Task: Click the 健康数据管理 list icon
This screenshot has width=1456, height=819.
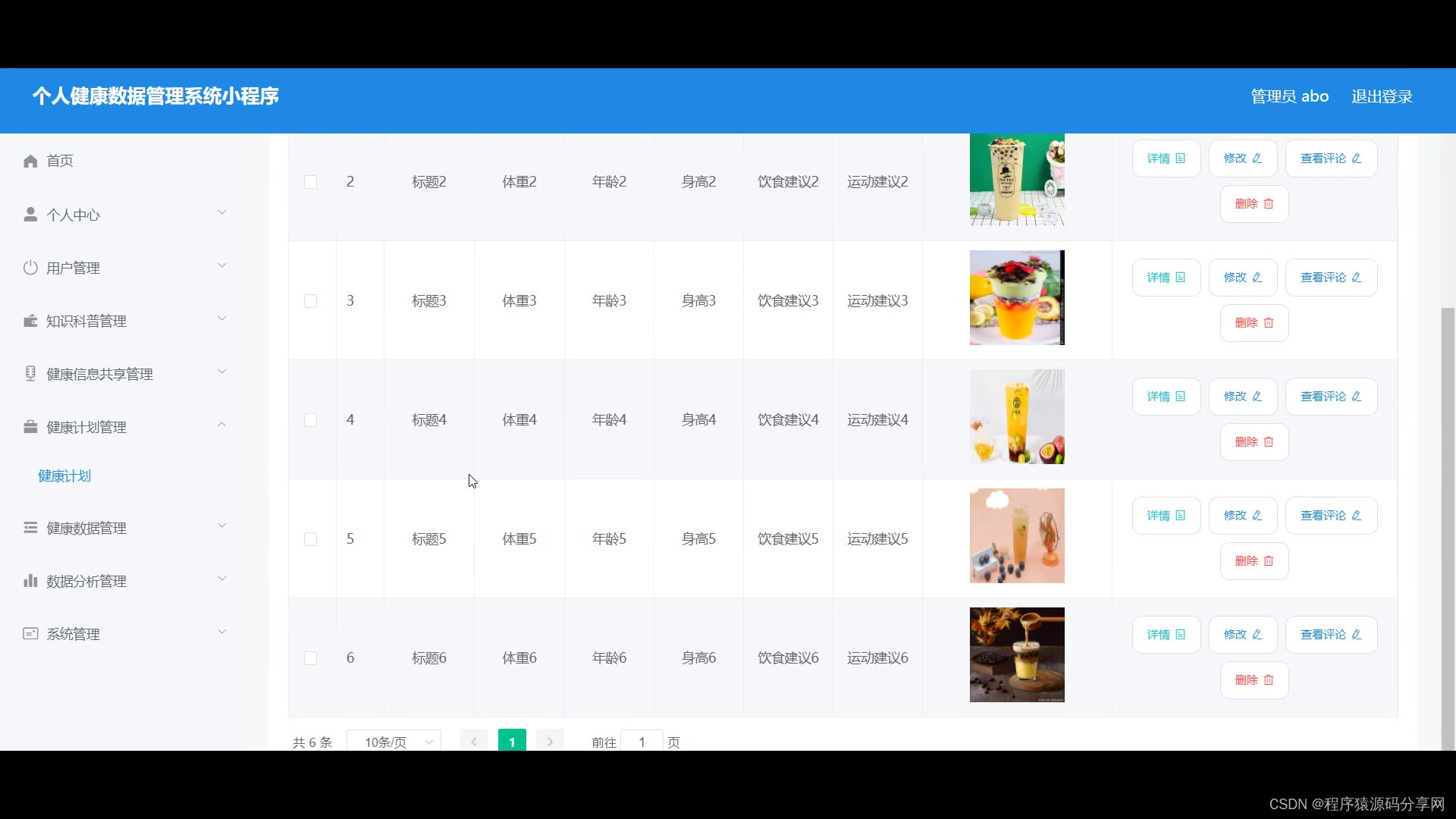Action: pos(30,528)
